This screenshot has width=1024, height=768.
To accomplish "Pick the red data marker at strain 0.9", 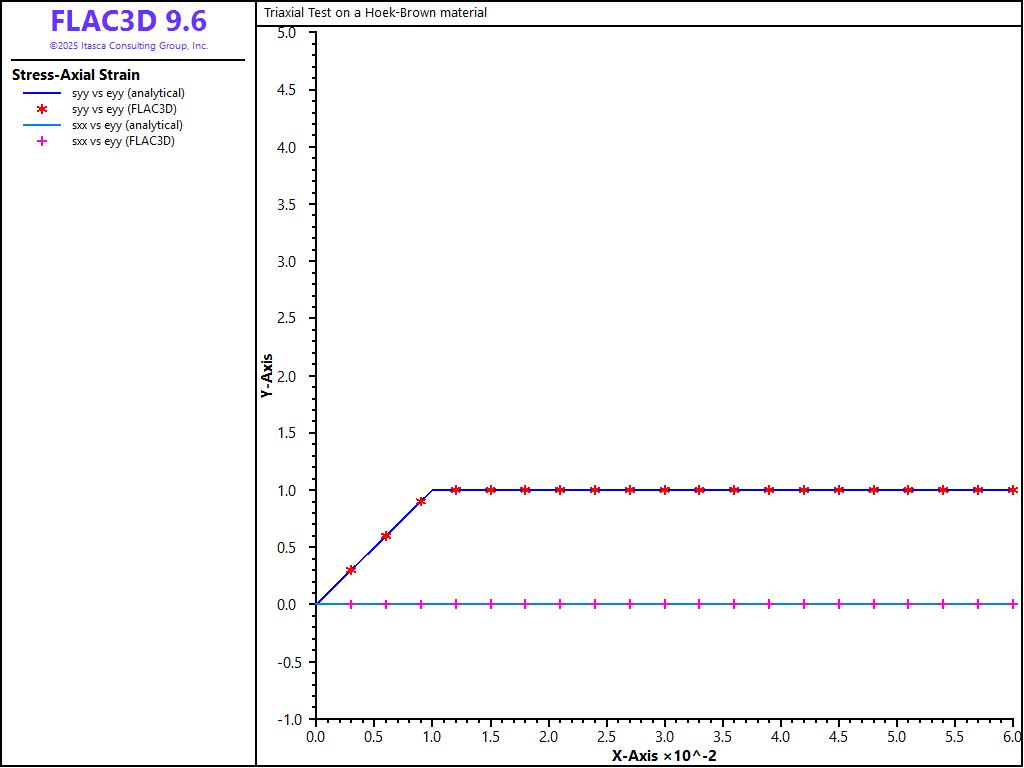I will 421,501.
